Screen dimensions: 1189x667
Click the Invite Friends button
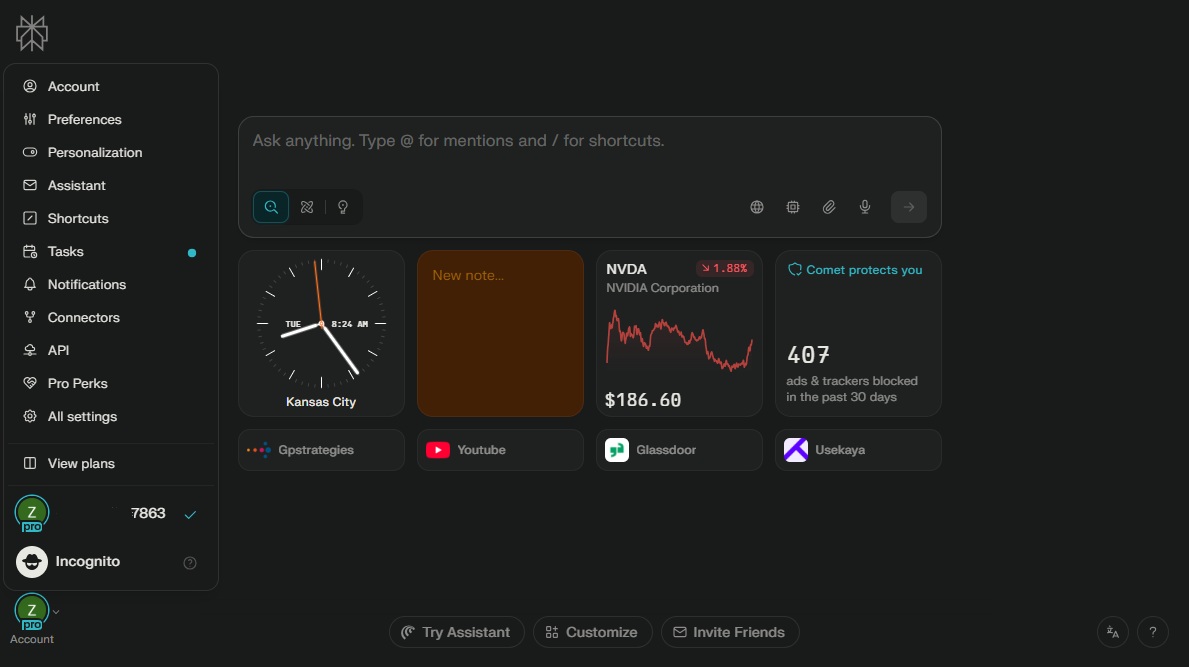pos(729,632)
